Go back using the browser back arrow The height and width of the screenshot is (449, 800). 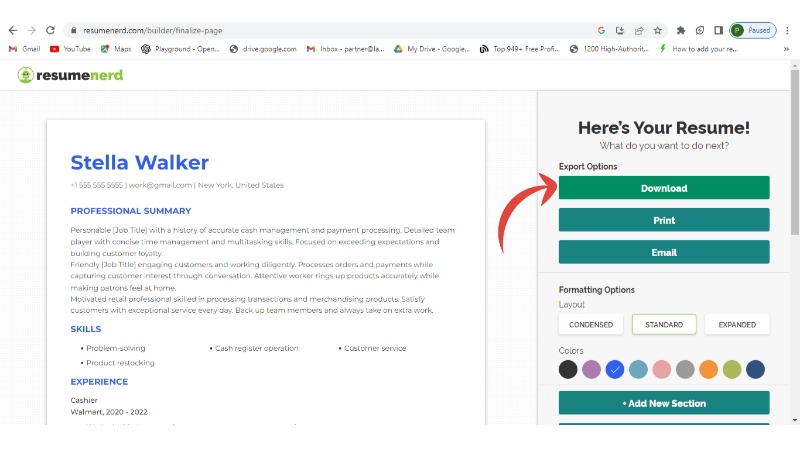click(12, 30)
